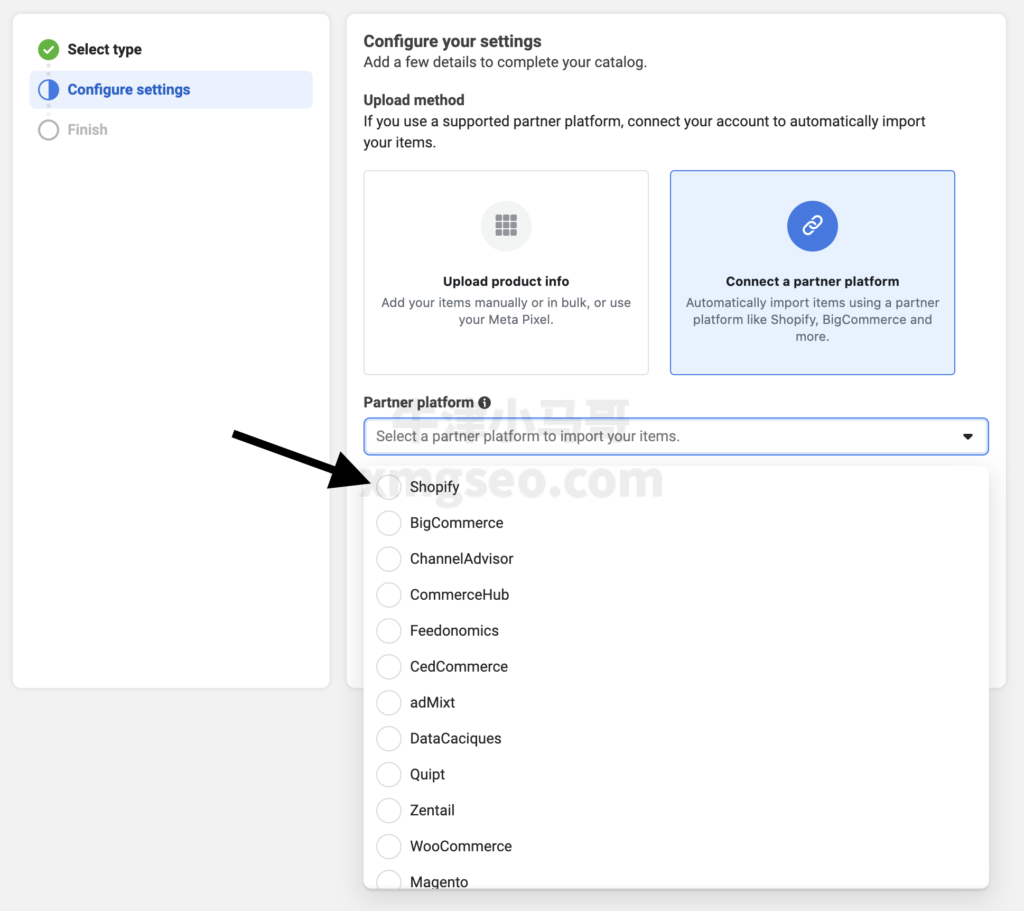Select the ChannelAdvisor radio button
The width and height of the screenshot is (1024, 911).
pos(389,558)
